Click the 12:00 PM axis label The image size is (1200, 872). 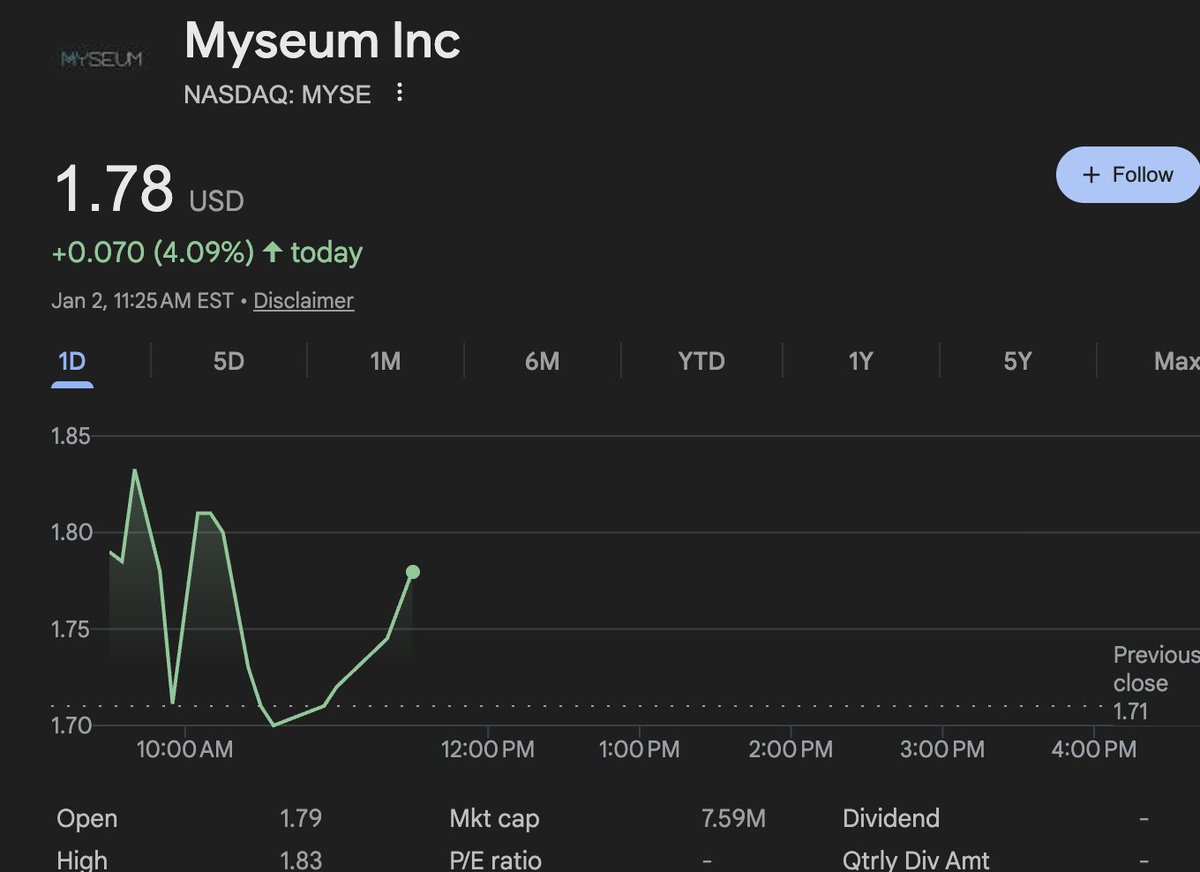click(488, 748)
